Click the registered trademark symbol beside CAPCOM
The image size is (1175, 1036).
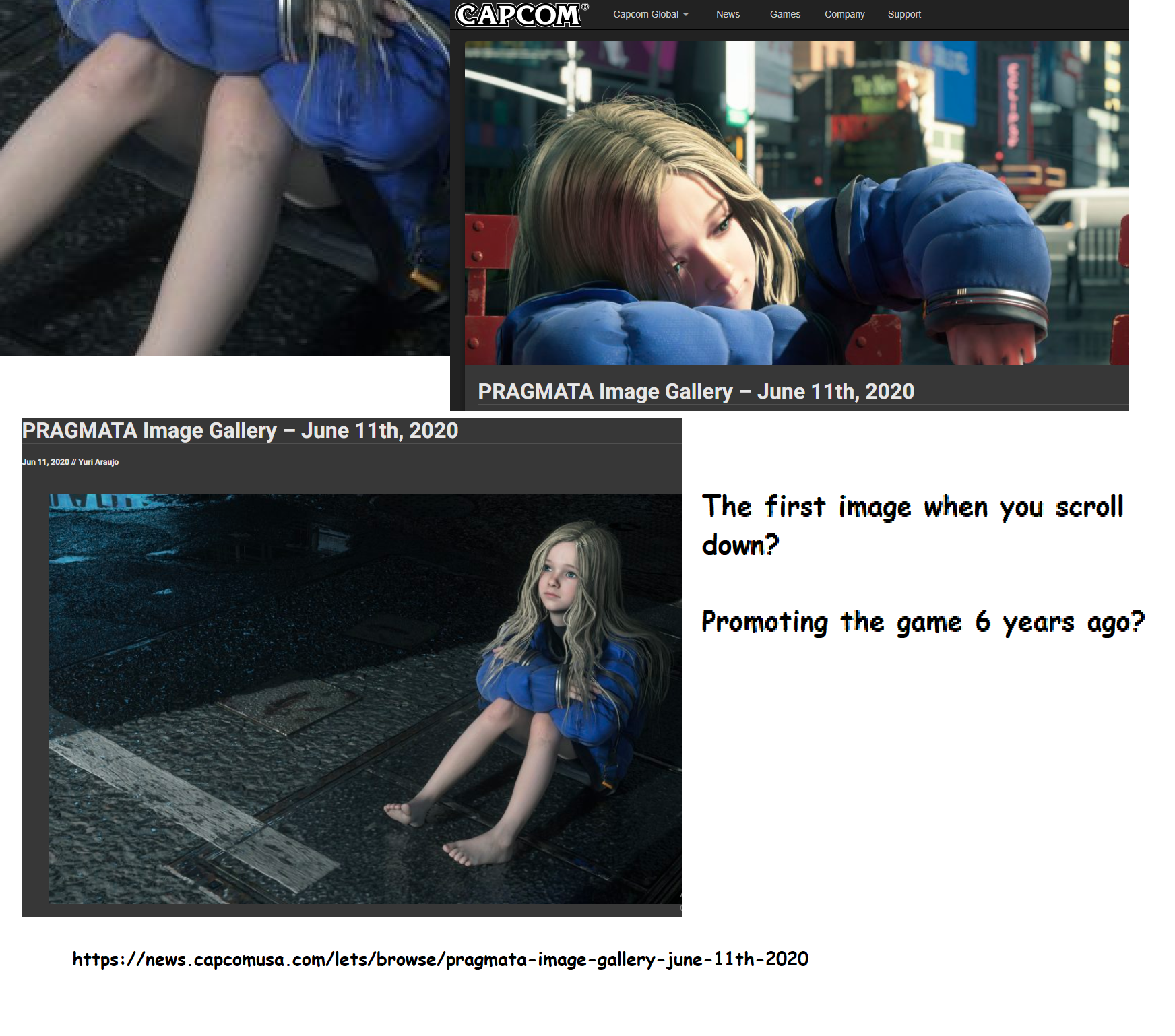click(585, 7)
